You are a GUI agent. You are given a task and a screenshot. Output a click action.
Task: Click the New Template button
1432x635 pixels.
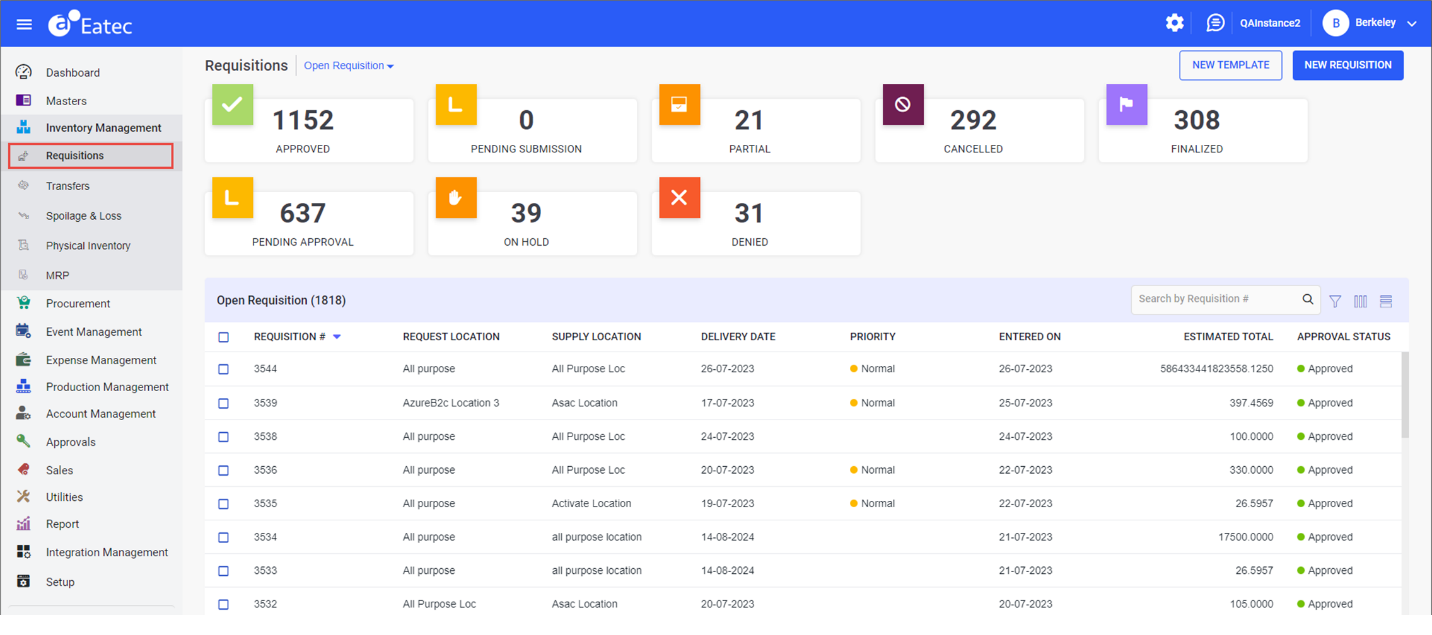[1230, 65]
